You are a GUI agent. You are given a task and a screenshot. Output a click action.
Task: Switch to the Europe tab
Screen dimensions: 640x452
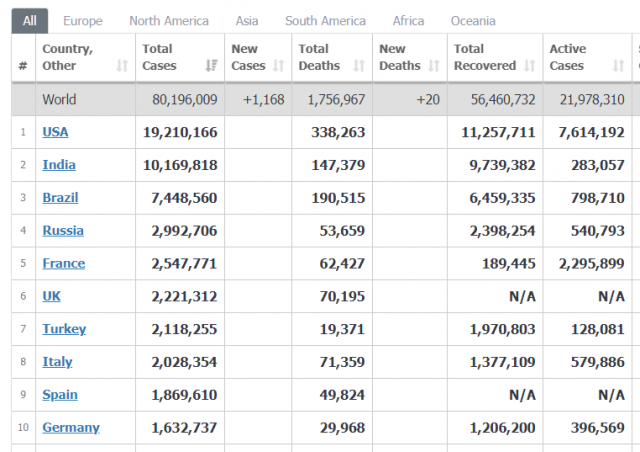point(83,21)
